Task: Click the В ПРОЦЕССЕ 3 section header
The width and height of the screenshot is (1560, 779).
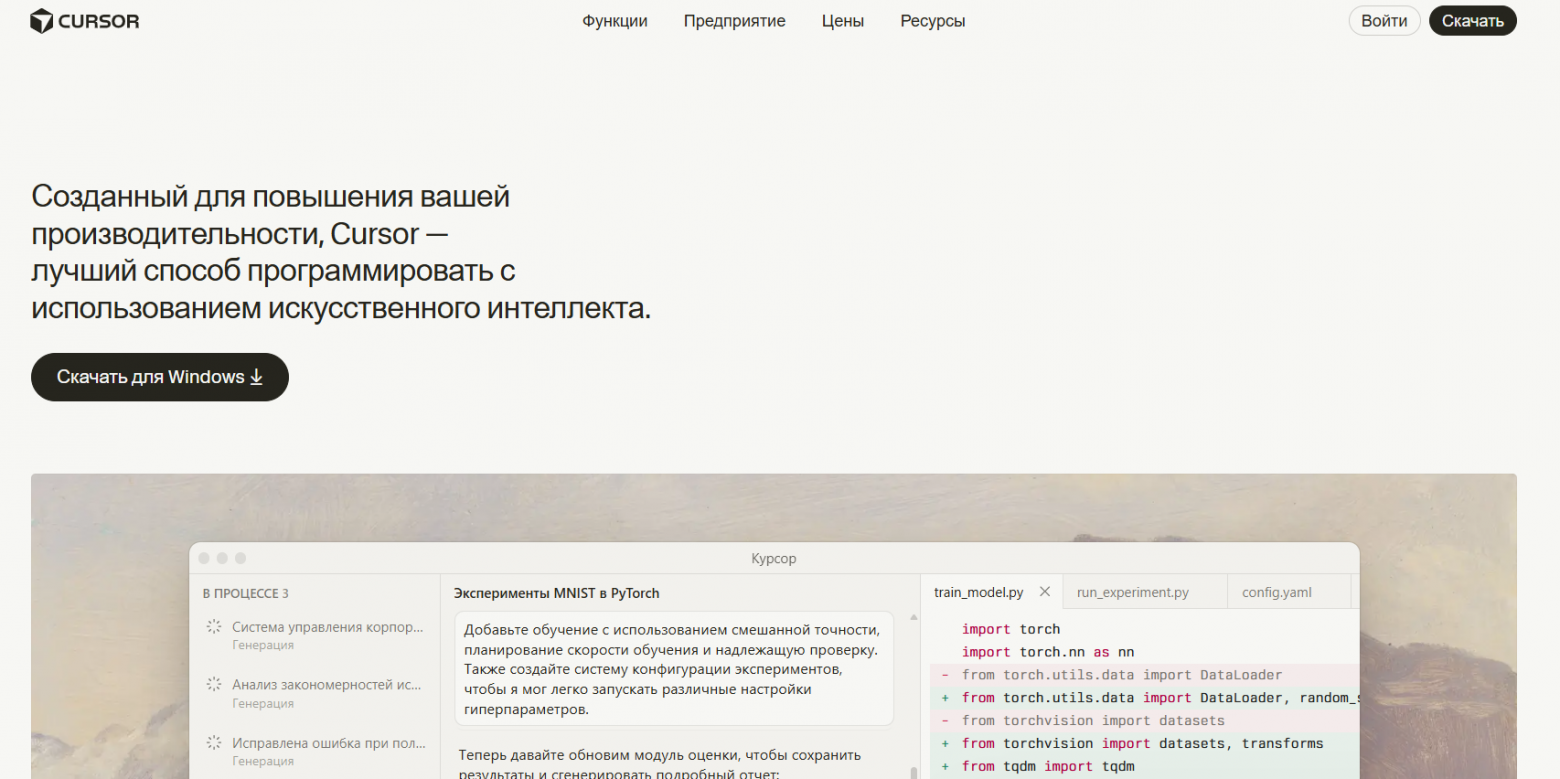Action: pyautogui.click(x=245, y=593)
